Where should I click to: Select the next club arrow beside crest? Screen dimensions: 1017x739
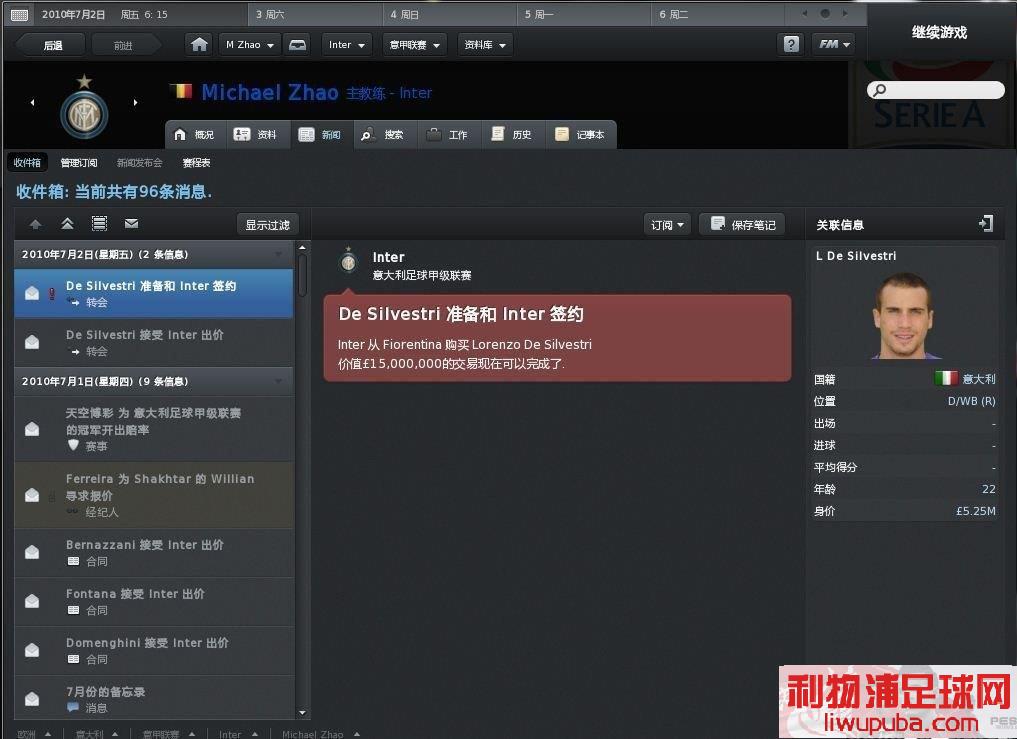point(135,103)
